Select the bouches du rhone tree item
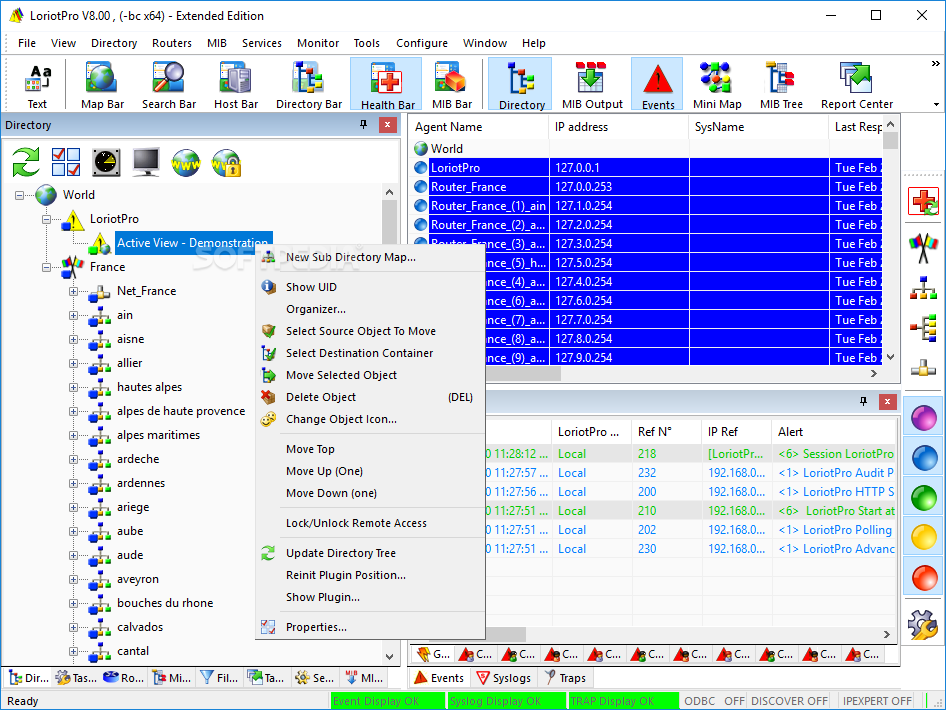Viewport: 946px width, 710px height. pos(165,603)
